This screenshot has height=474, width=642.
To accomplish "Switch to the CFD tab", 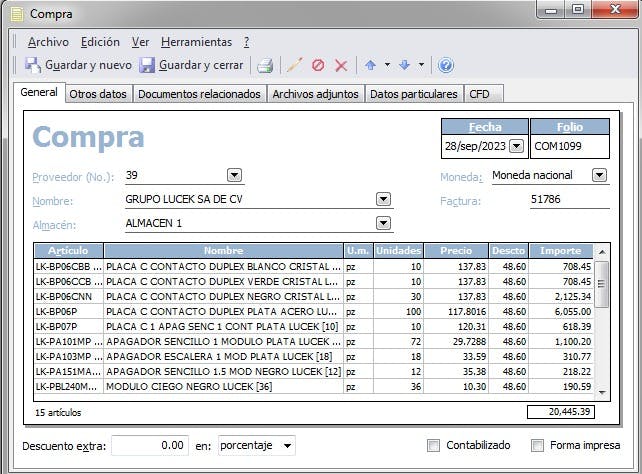I will coord(483,94).
